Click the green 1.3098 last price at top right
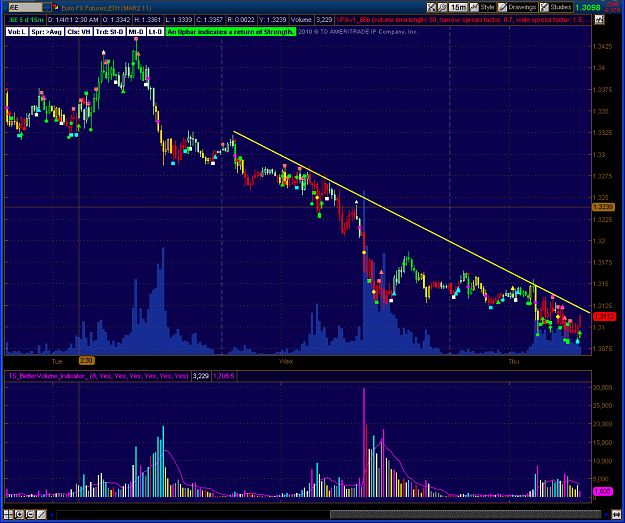Screen dimensions: 625x523 click(590, 7)
